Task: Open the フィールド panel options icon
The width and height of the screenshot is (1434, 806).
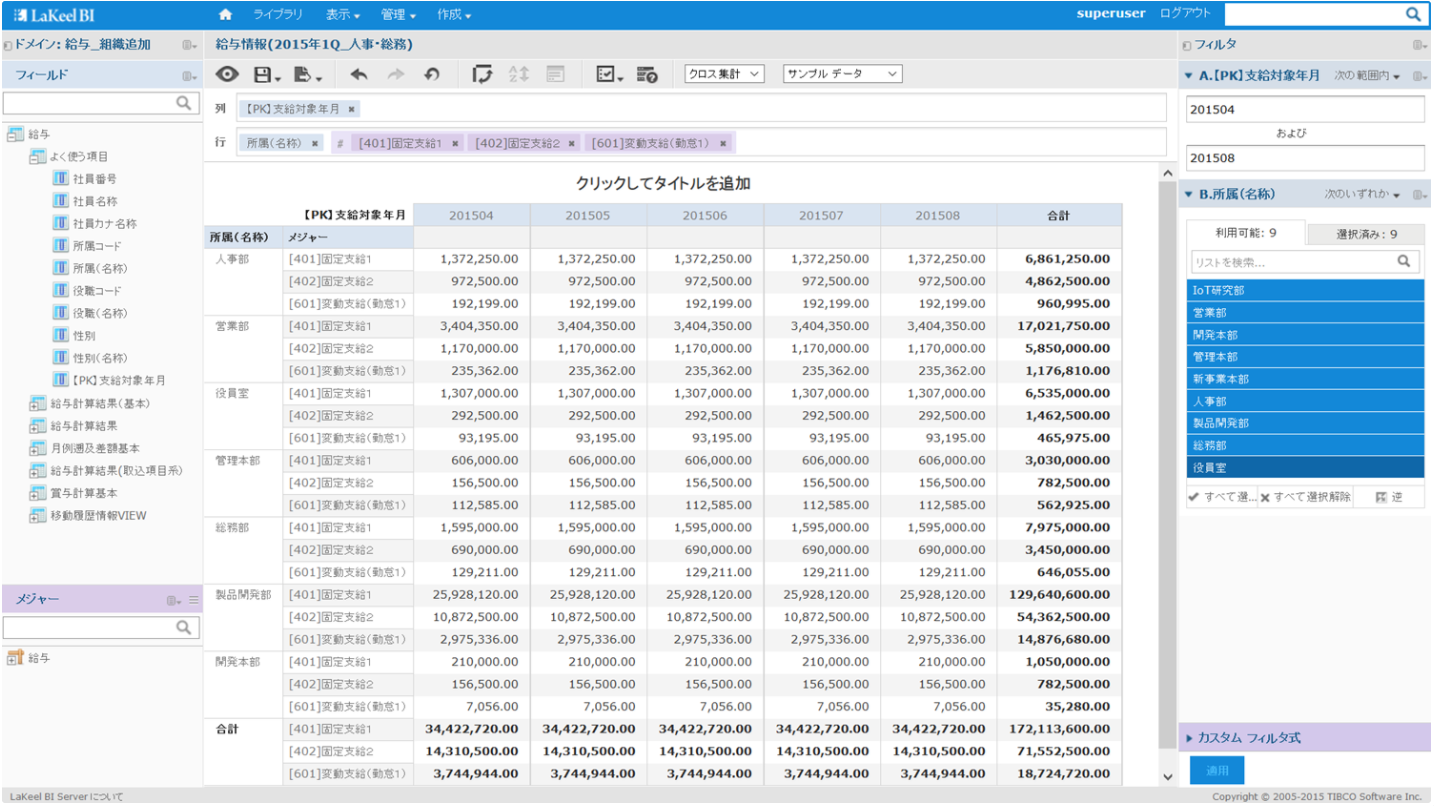Action: (x=189, y=76)
